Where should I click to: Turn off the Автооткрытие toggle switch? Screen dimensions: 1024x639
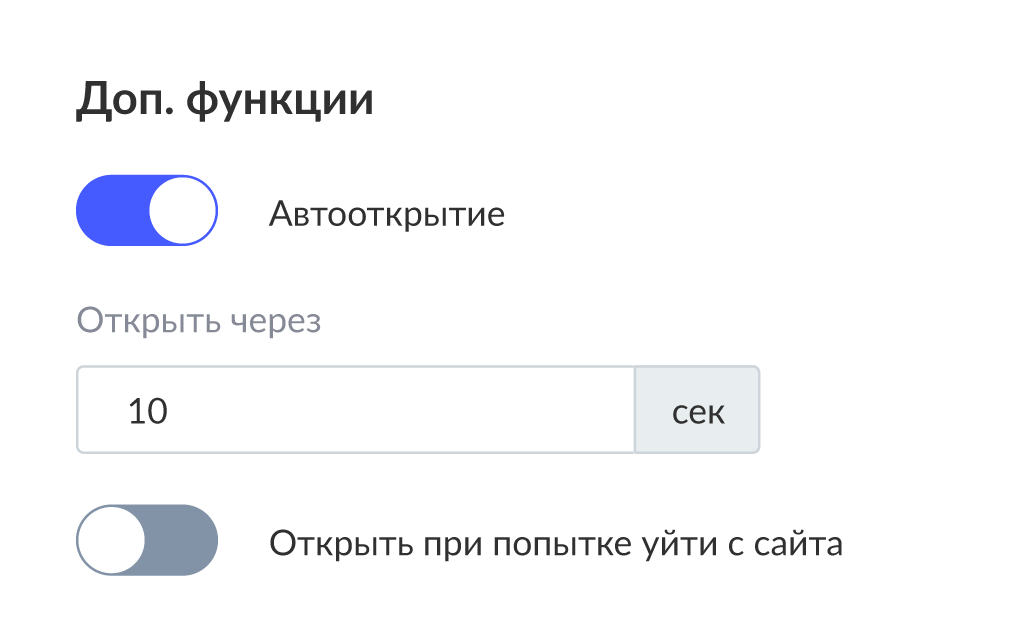click(147, 211)
